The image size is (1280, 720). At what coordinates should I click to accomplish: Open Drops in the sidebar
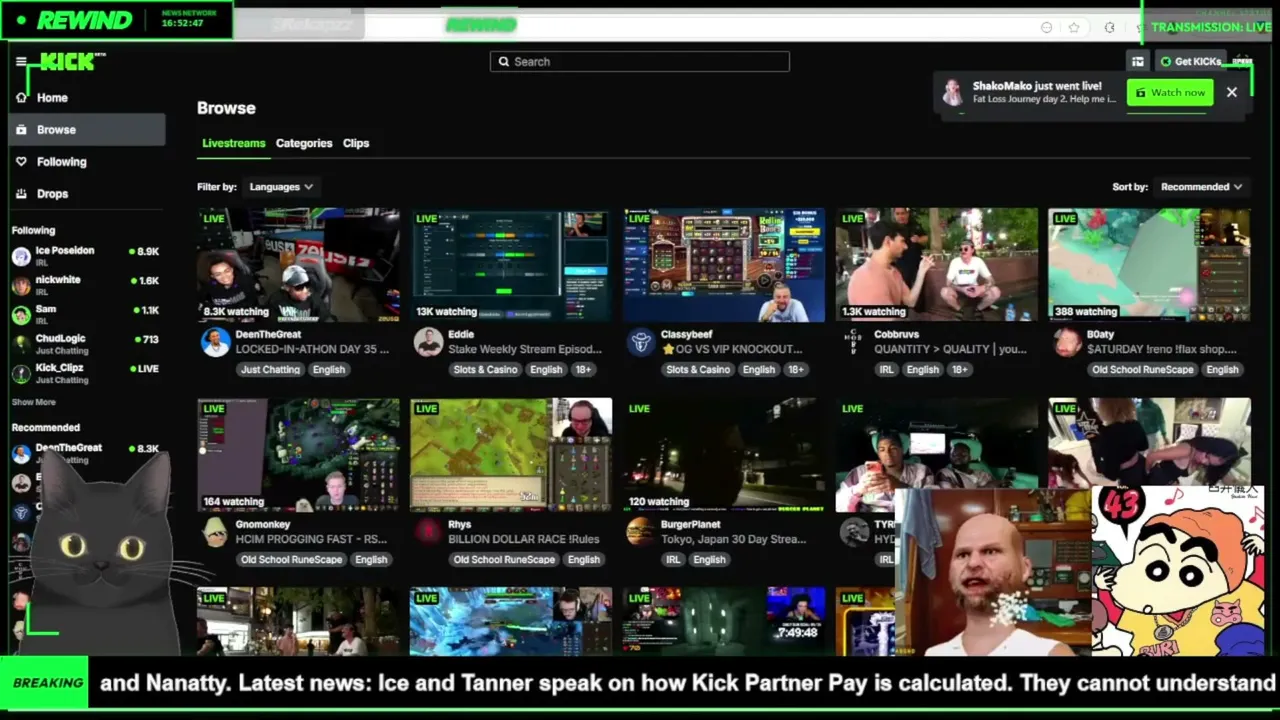click(87, 194)
